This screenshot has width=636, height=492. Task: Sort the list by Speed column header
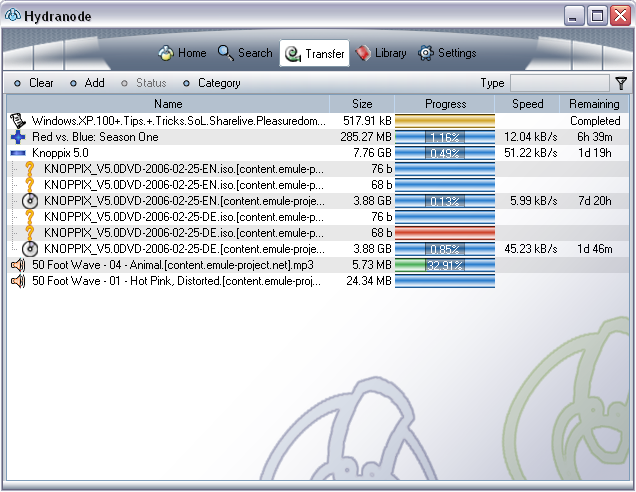click(x=527, y=104)
